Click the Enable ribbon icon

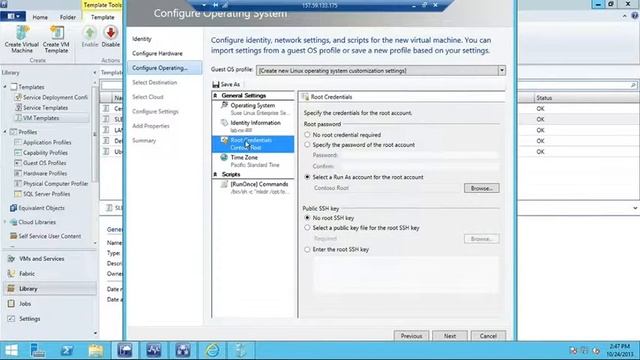(90, 37)
